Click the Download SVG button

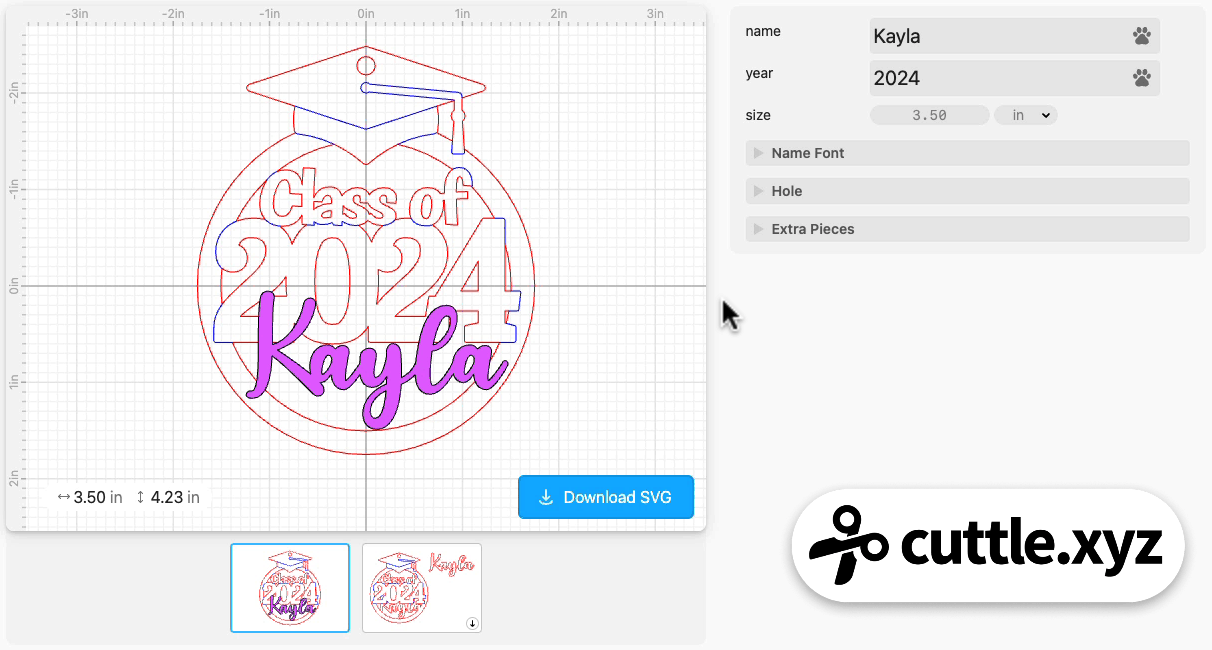click(606, 497)
